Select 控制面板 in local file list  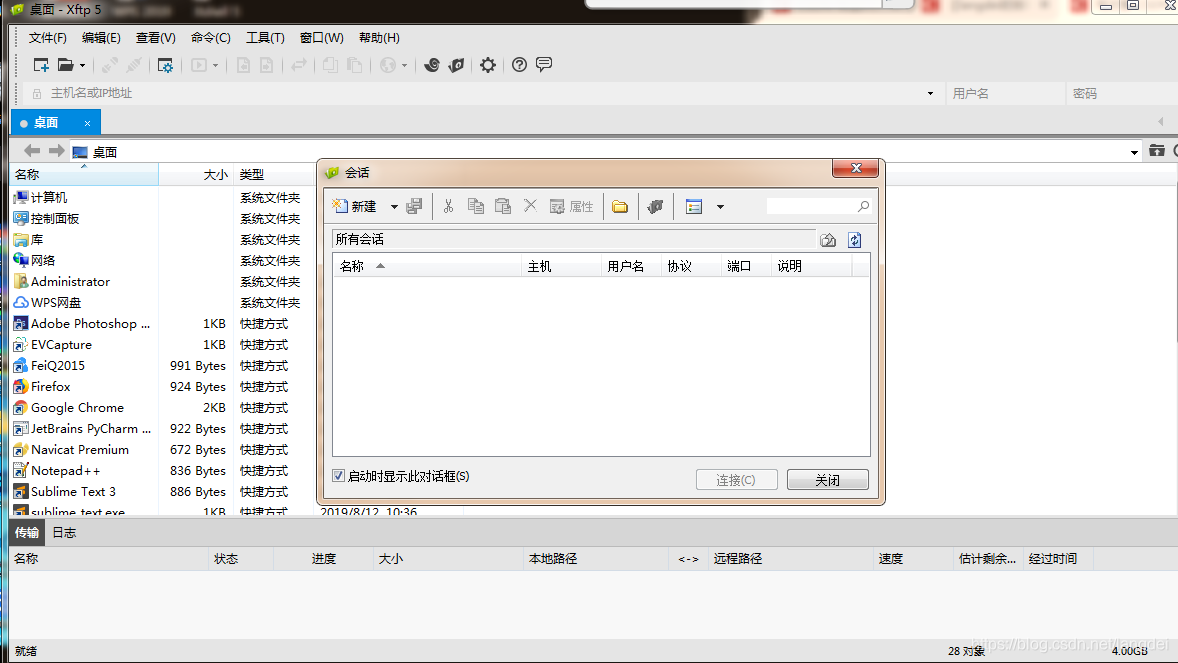tap(55, 218)
